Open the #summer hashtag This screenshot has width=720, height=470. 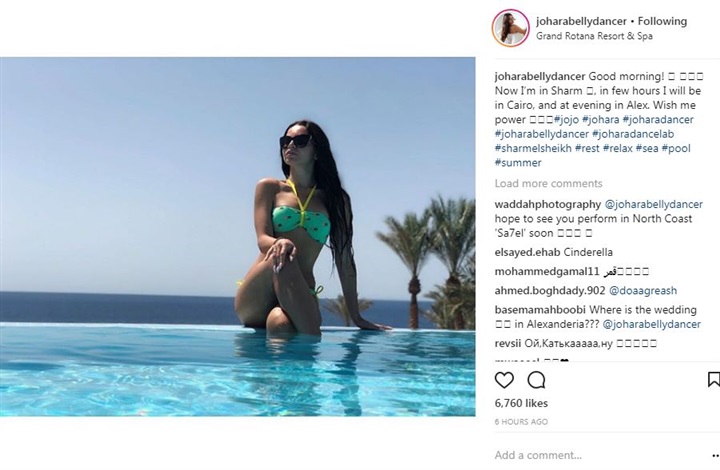pos(518,162)
